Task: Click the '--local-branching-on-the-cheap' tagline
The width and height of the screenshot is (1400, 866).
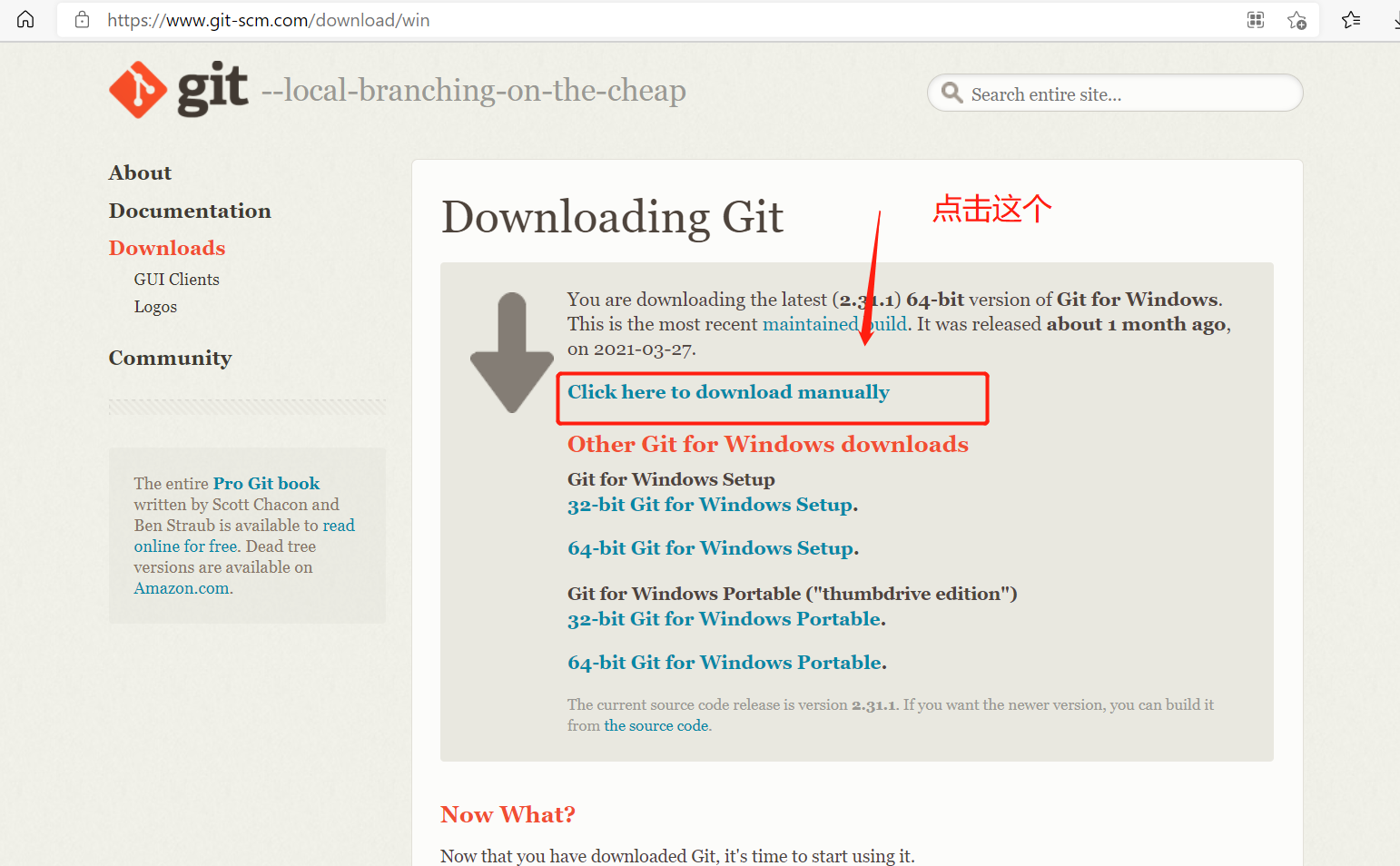Action: 473,91
